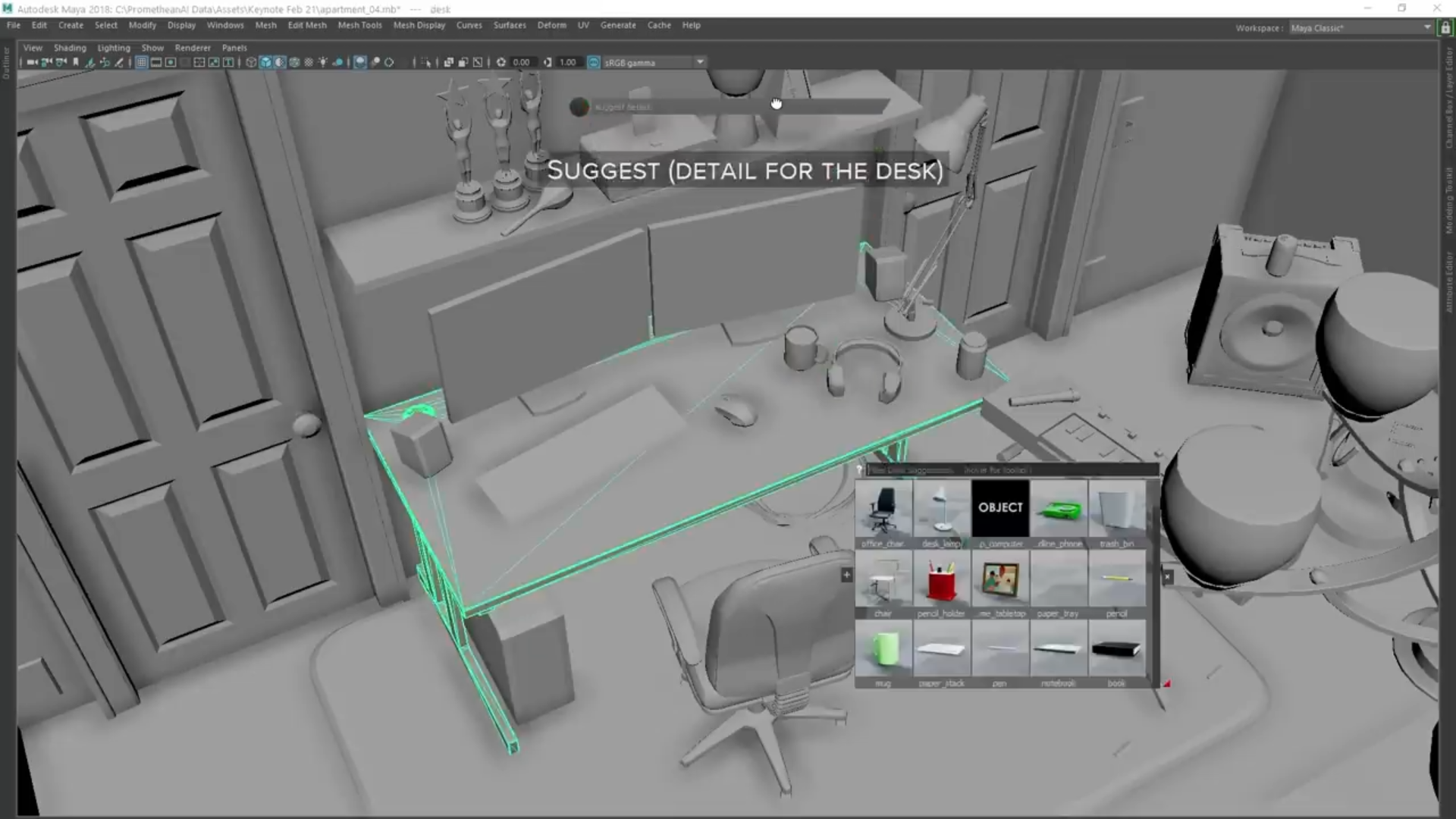Viewport: 1456px width, 819px height.
Task: Toggle the shadows icon in panel toolbar
Action: coord(338,62)
